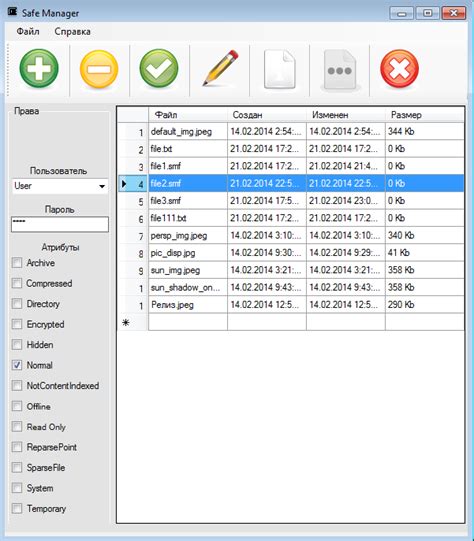Click the yellow minus remove icon
Image resolution: width=474 pixels, height=541 pixels.
pyautogui.click(x=99, y=69)
